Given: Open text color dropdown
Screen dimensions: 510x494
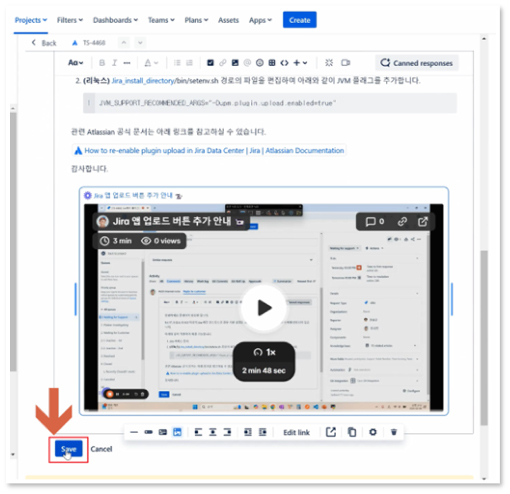Looking at the screenshot, I should 151,63.
